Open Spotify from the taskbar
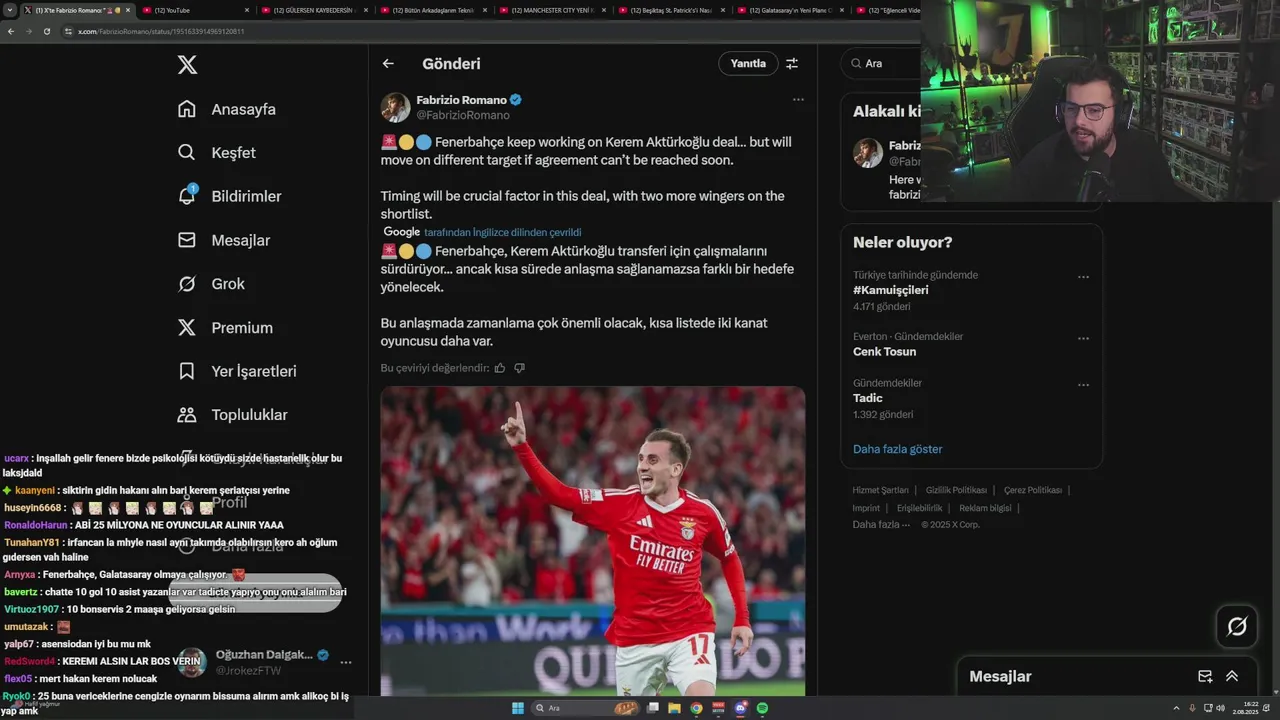The image size is (1280, 720). (x=762, y=708)
